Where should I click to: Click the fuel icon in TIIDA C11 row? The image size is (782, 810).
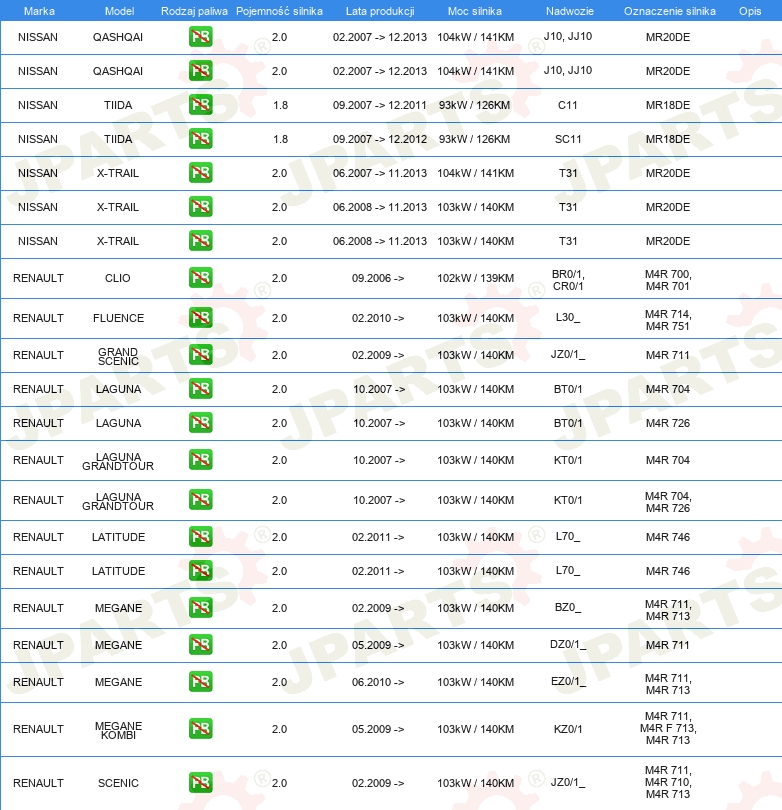(200, 105)
